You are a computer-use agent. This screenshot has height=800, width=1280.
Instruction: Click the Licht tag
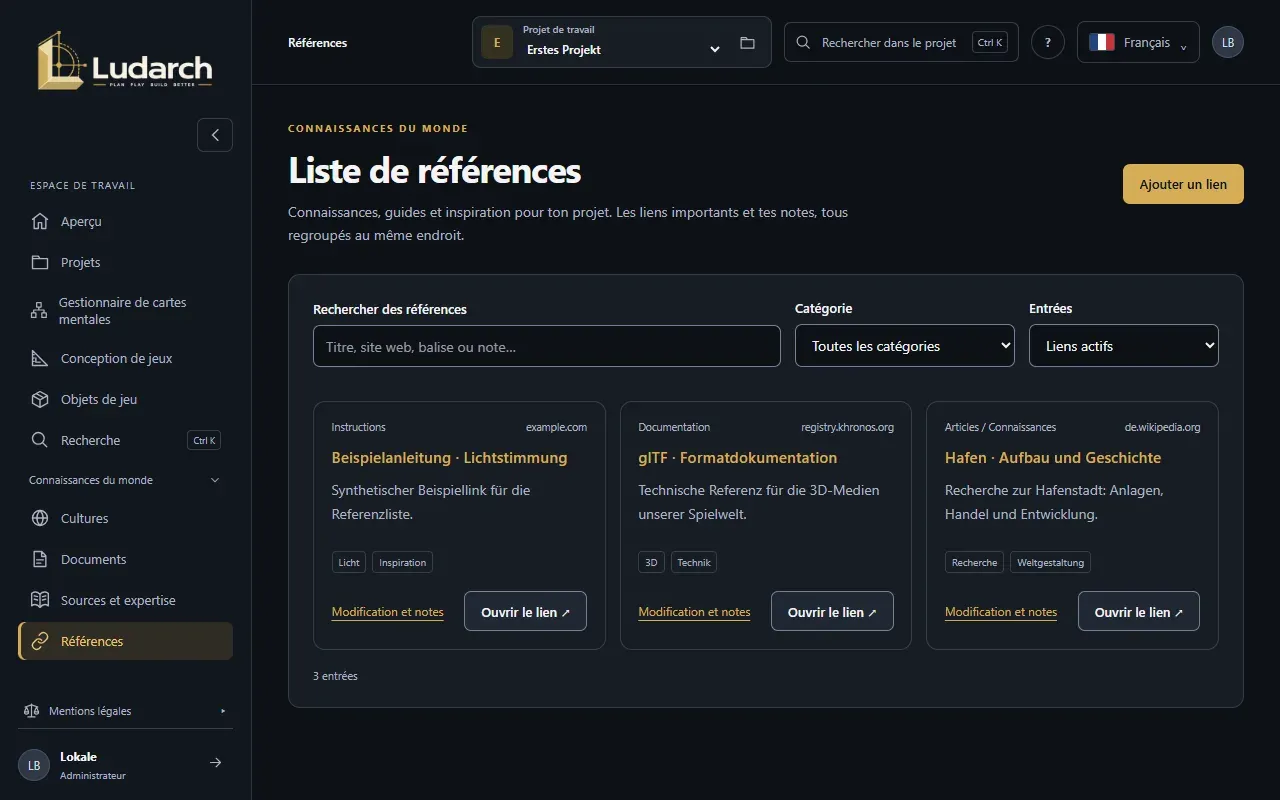(349, 562)
